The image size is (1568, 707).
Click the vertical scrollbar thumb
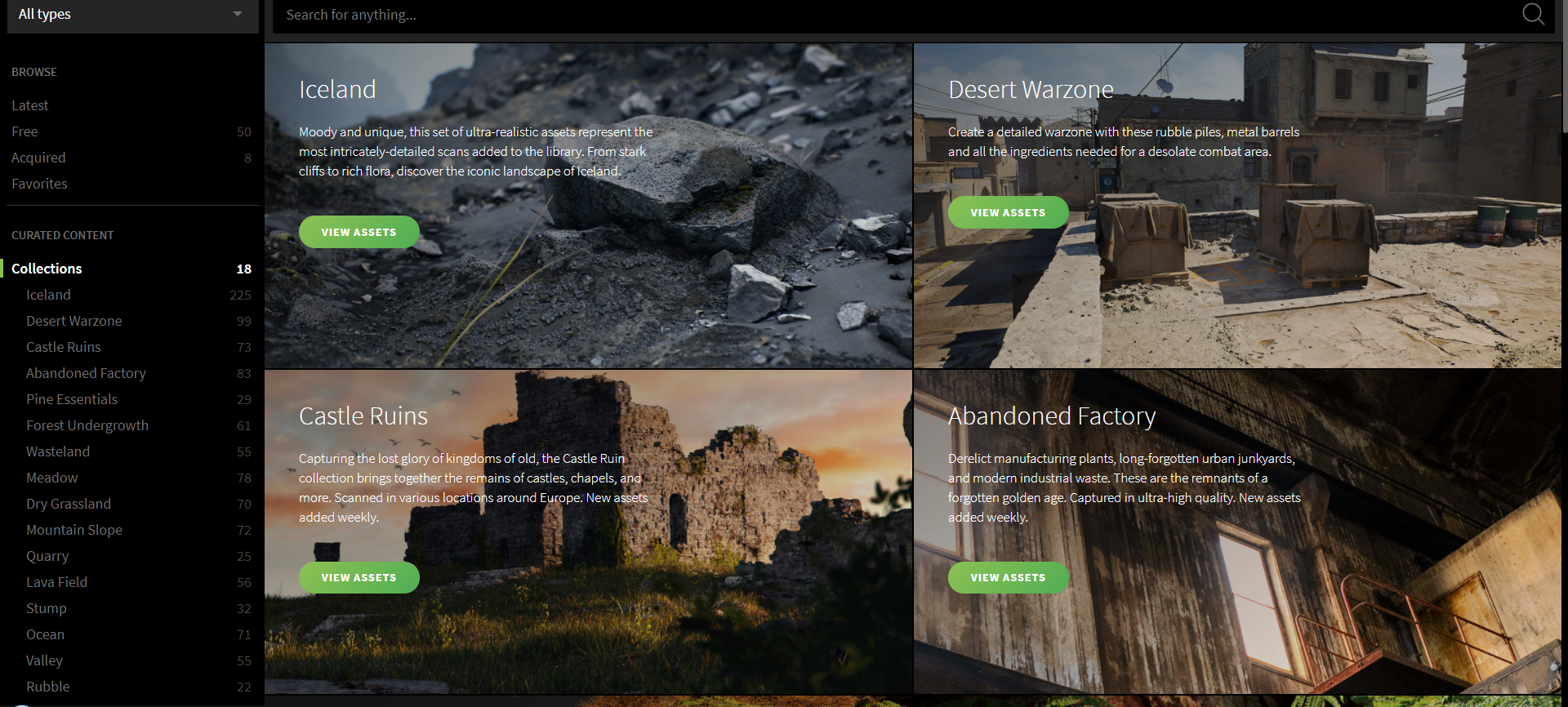(x=1565, y=65)
